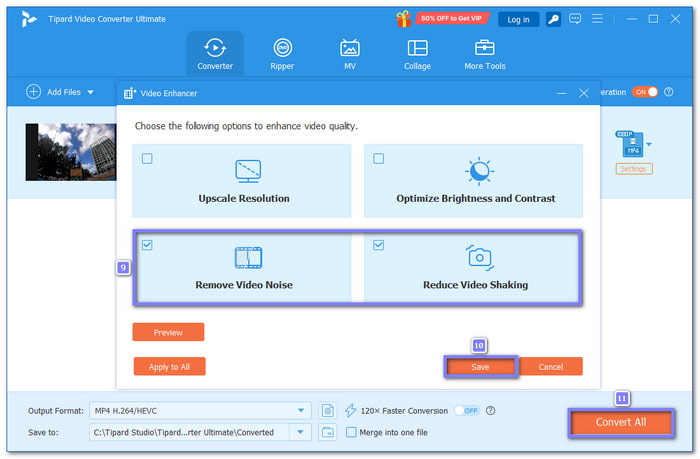The width and height of the screenshot is (700, 459).
Task: Click the key registration icon
Action: click(553, 18)
